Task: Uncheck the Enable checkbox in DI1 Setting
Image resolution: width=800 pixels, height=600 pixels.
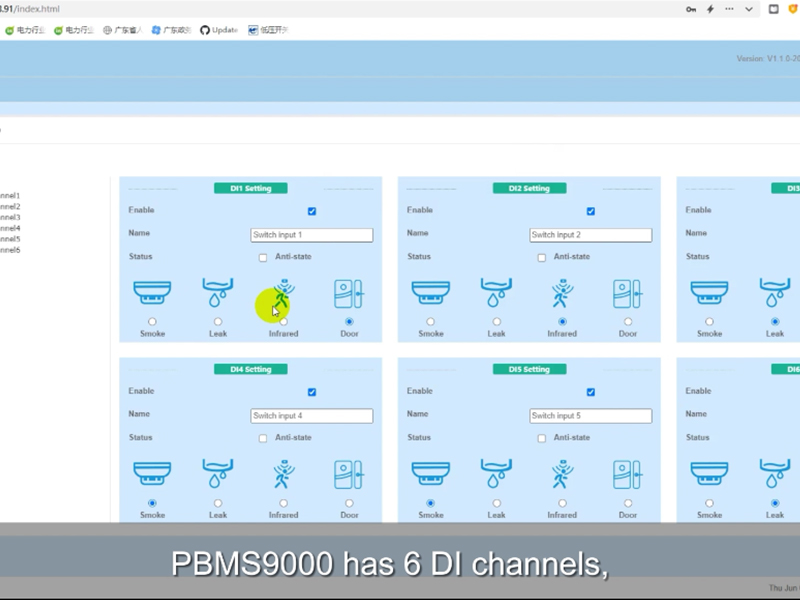Action: (312, 211)
